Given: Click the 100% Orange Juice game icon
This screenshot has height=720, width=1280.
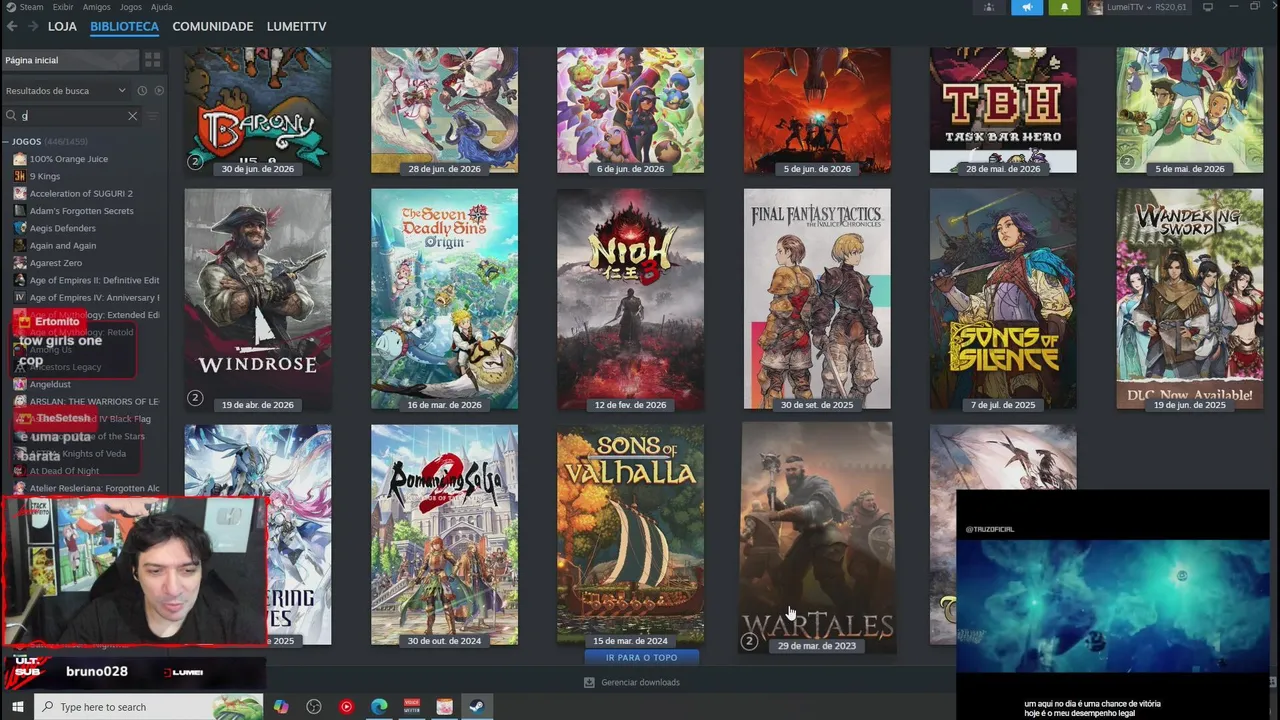Looking at the screenshot, I should [x=20, y=159].
